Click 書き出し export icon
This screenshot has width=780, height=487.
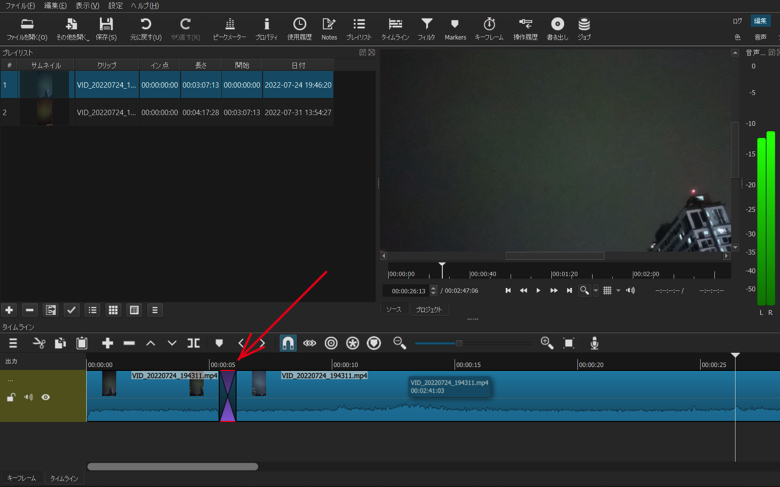pos(557,29)
